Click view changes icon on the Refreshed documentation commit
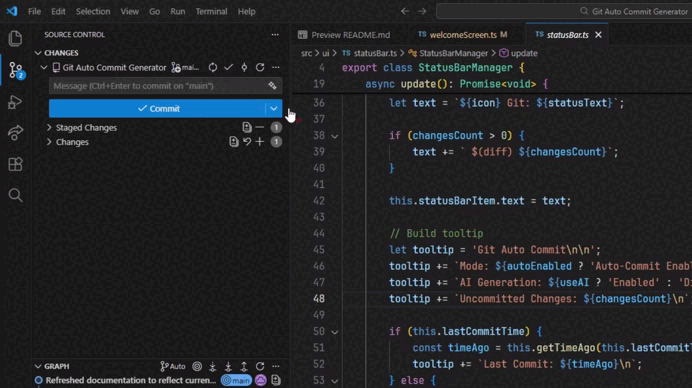Screen dimensions: 692x388 click(276, 380)
